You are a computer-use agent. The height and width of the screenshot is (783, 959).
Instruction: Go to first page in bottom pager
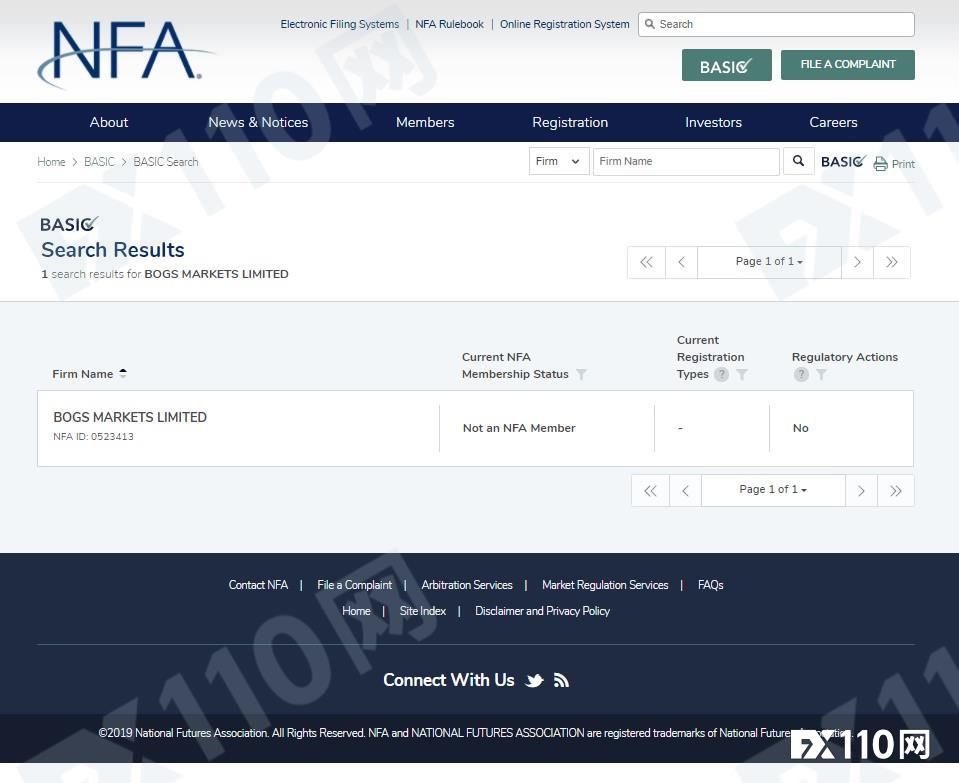point(651,491)
